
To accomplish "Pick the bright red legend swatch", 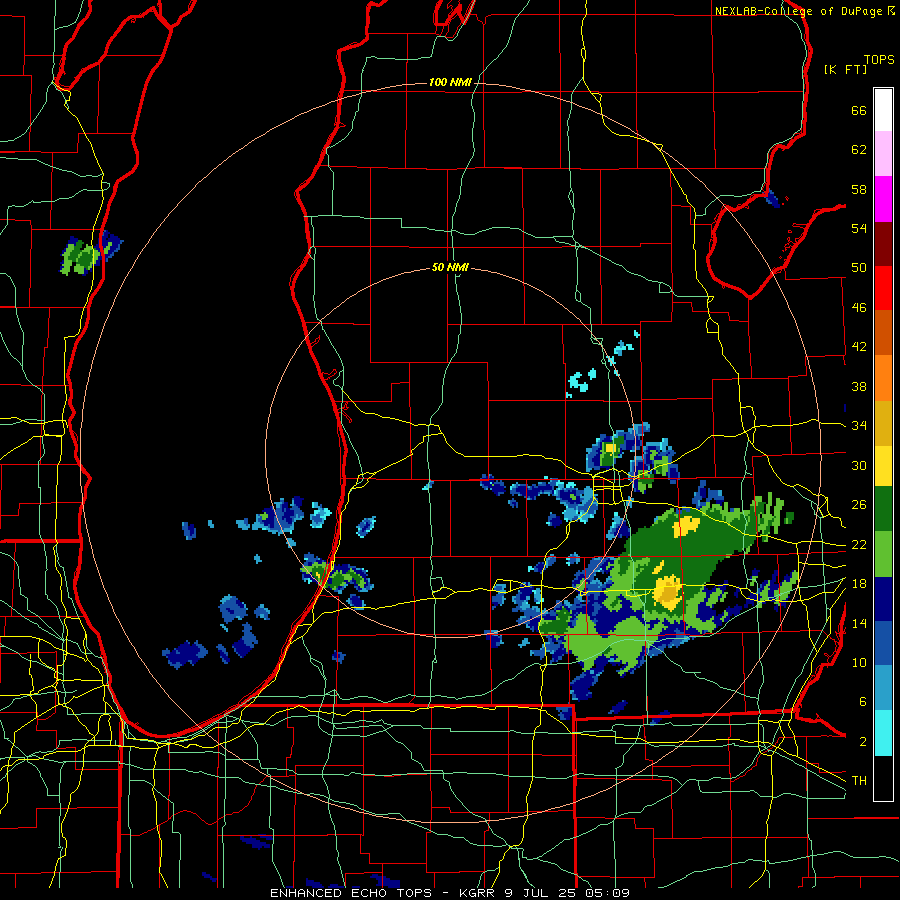I will click(883, 288).
